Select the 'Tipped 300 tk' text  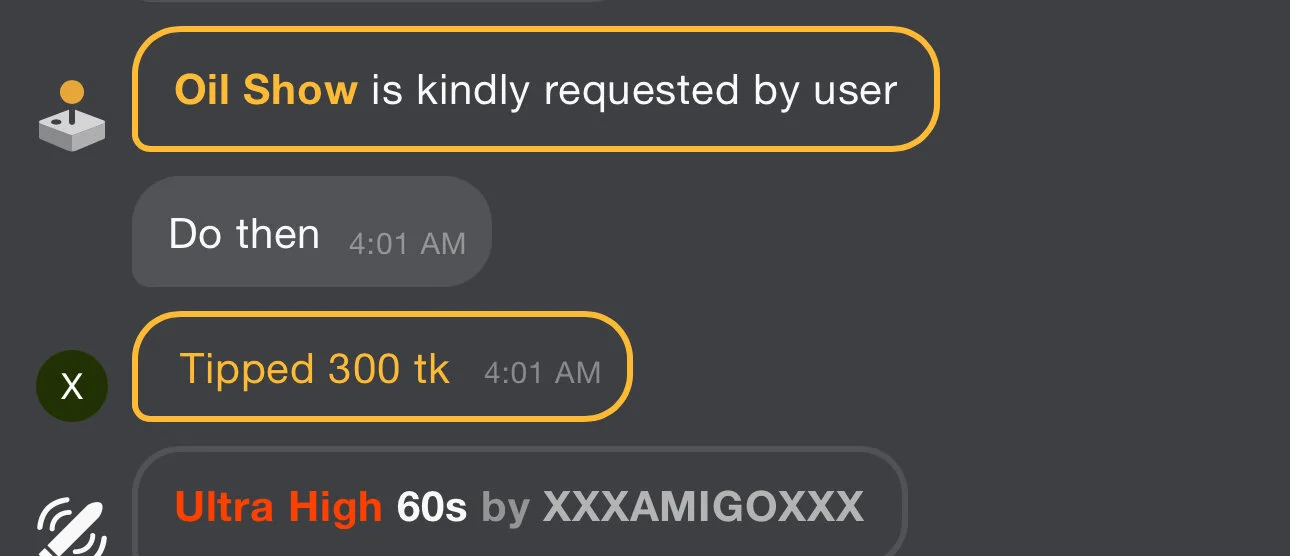pyautogui.click(x=314, y=369)
